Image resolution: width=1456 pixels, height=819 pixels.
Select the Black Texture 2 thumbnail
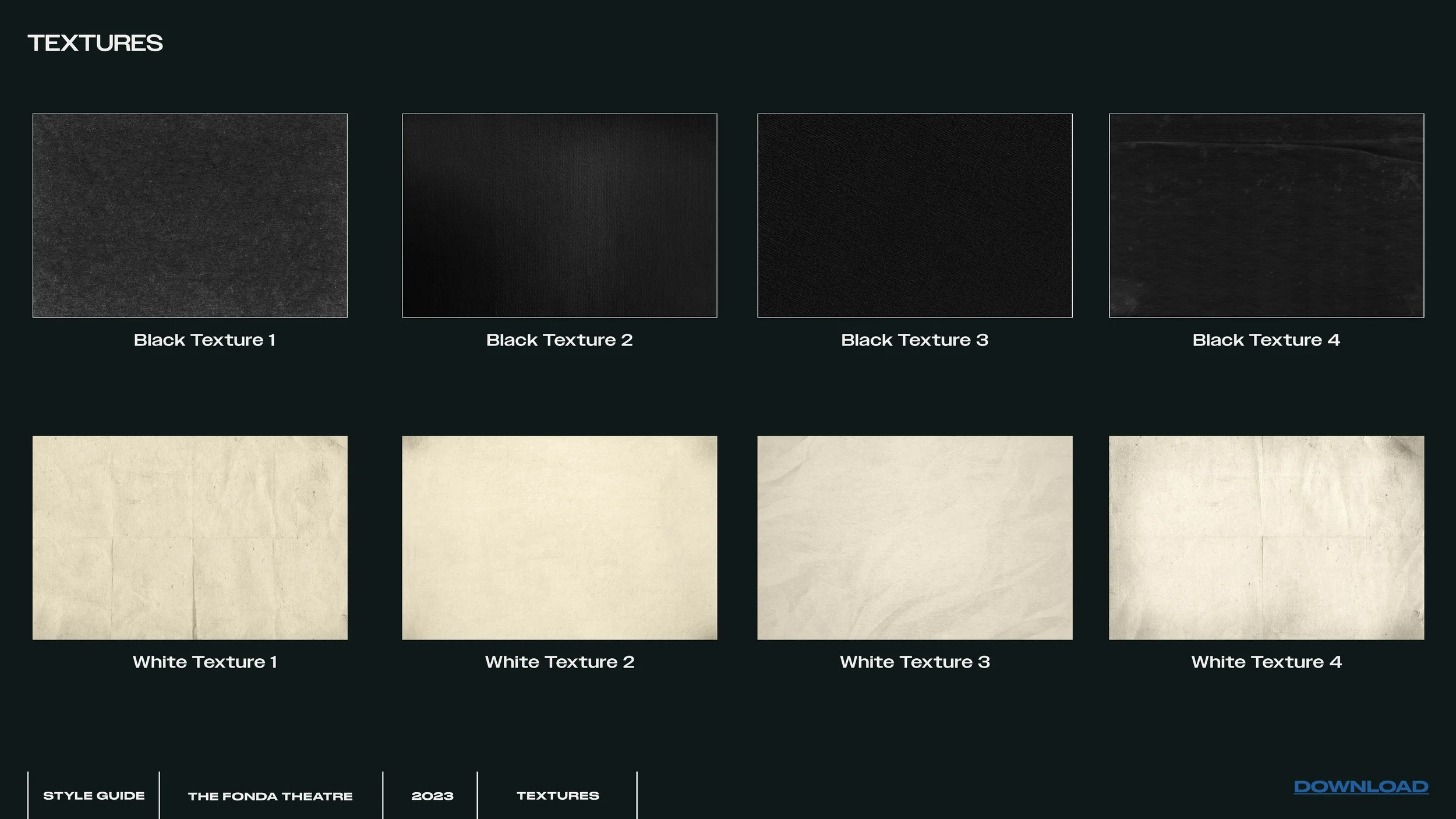(x=559, y=216)
